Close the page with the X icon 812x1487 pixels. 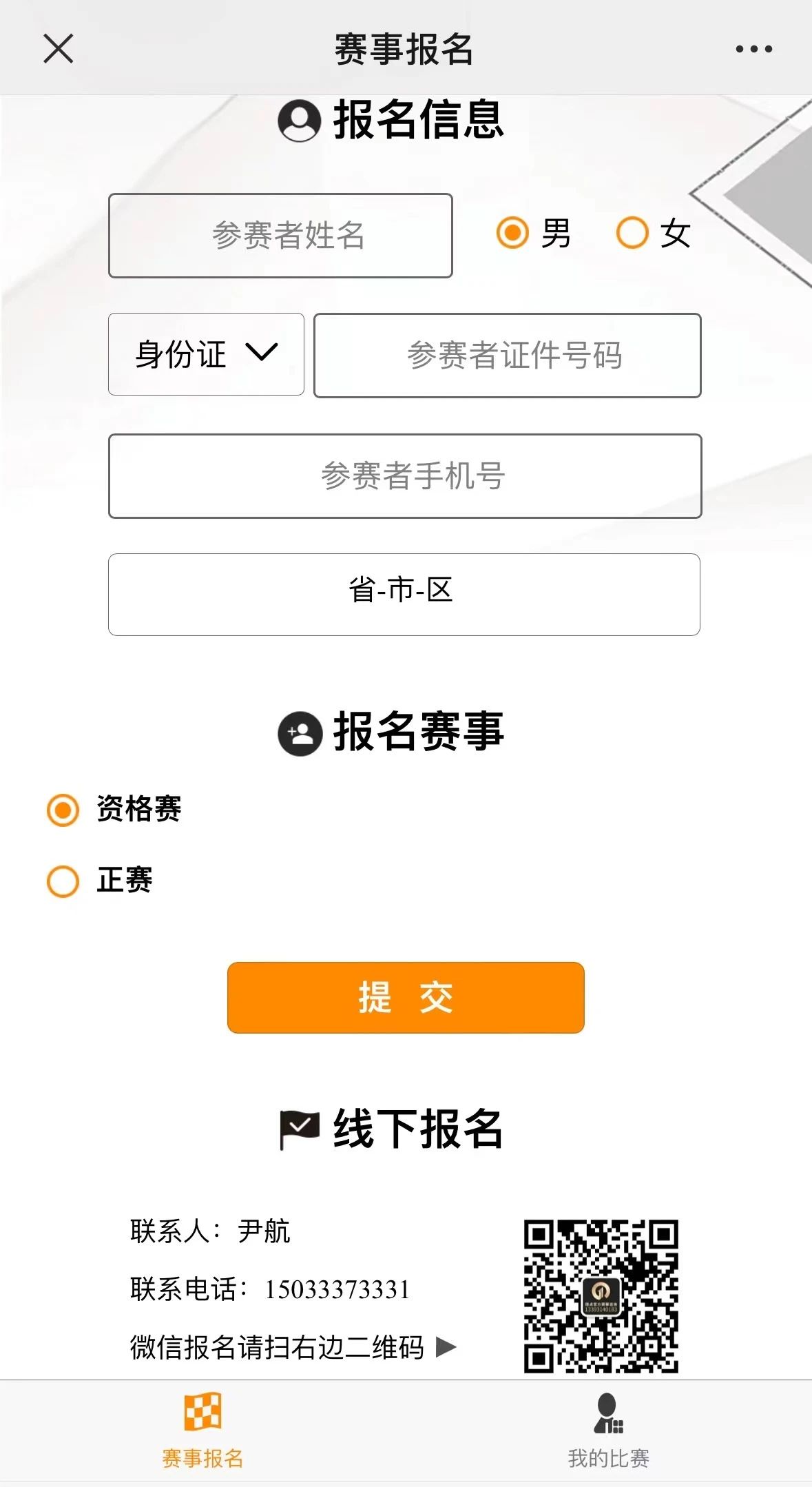coord(58,49)
